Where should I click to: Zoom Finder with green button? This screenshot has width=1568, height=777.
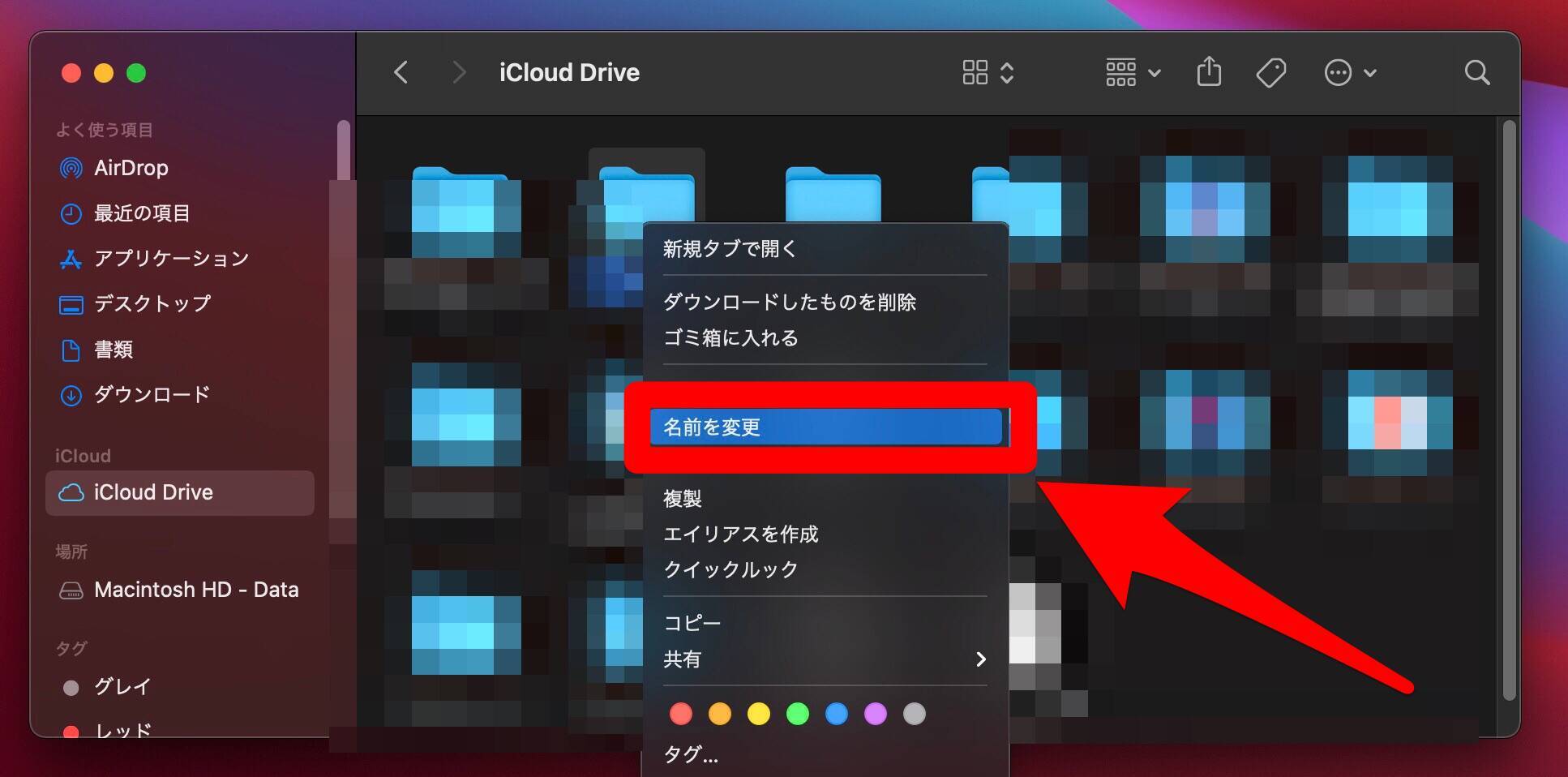pyautogui.click(x=136, y=73)
